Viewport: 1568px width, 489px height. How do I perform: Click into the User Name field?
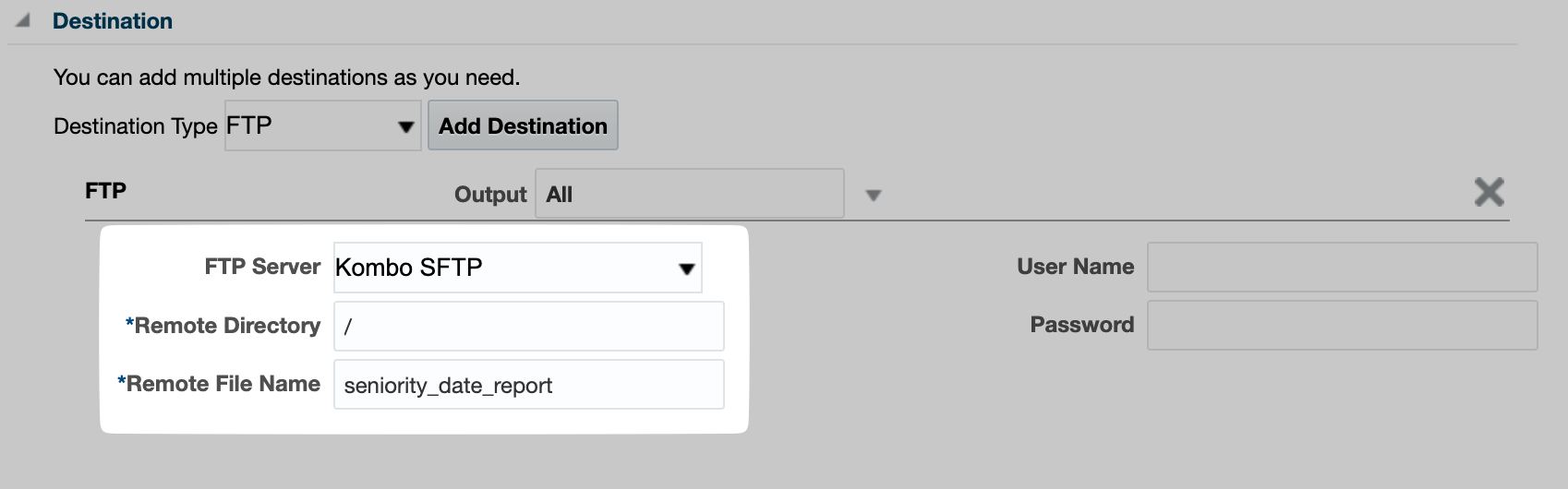point(1342,268)
